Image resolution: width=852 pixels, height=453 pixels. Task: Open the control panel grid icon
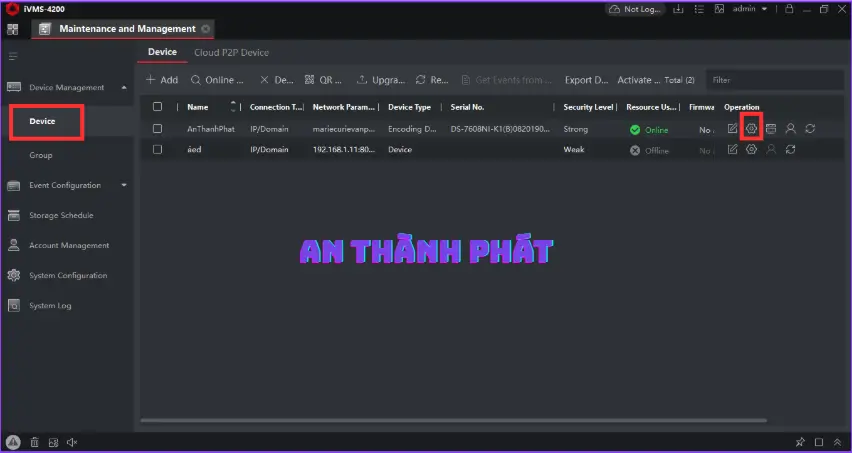tap(13, 29)
